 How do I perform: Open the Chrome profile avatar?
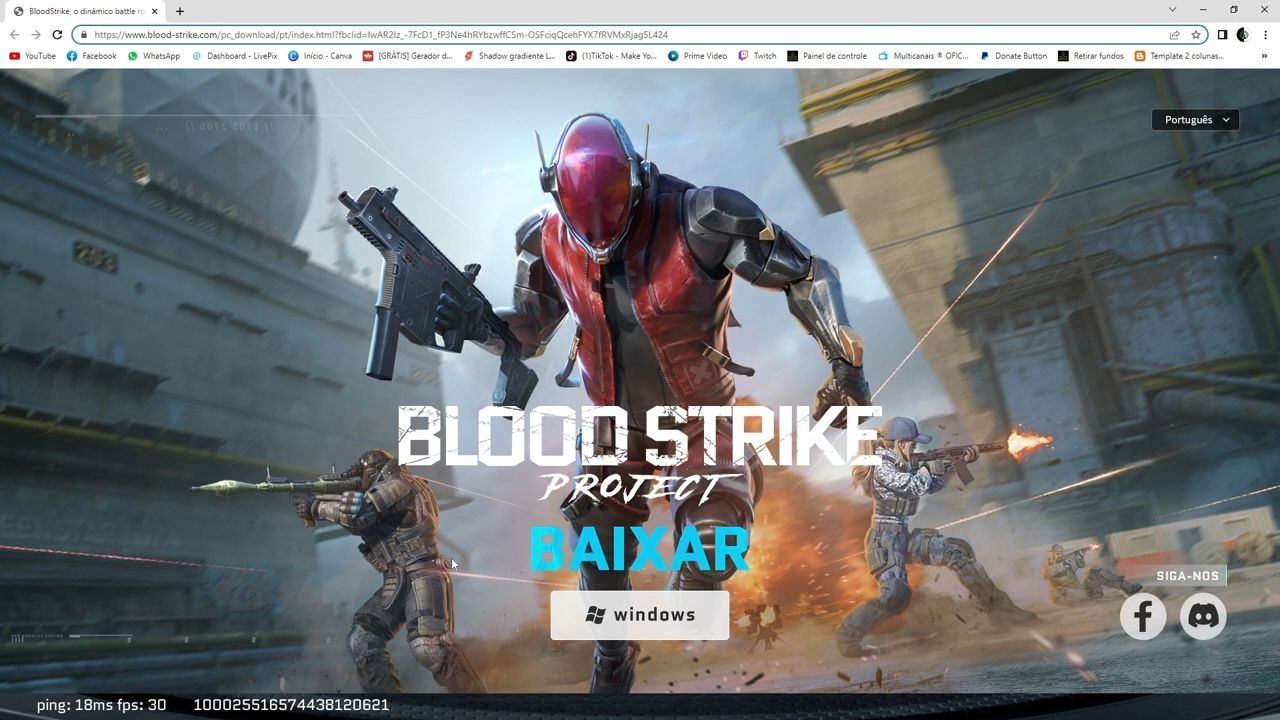click(1243, 35)
